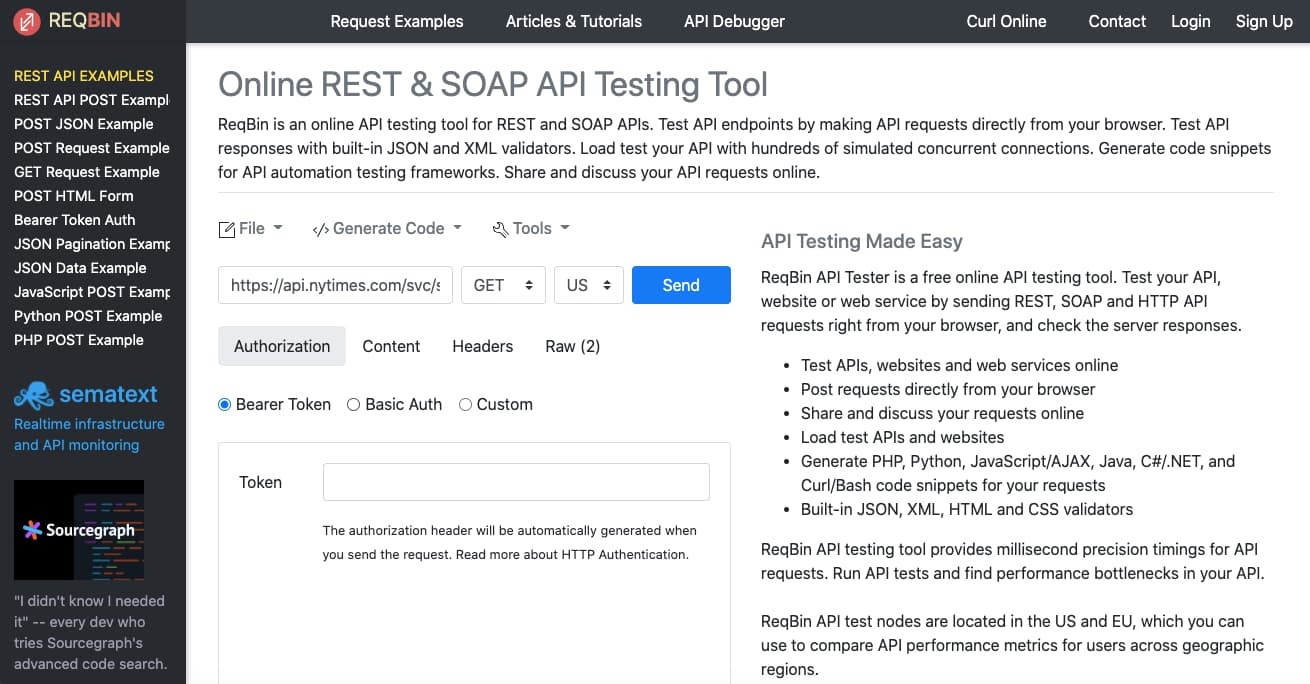This screenshot has width=1310, height=684.
Task: Click the ReqBin logo icon
Action: pyautogui.click(x=27, y=21)
